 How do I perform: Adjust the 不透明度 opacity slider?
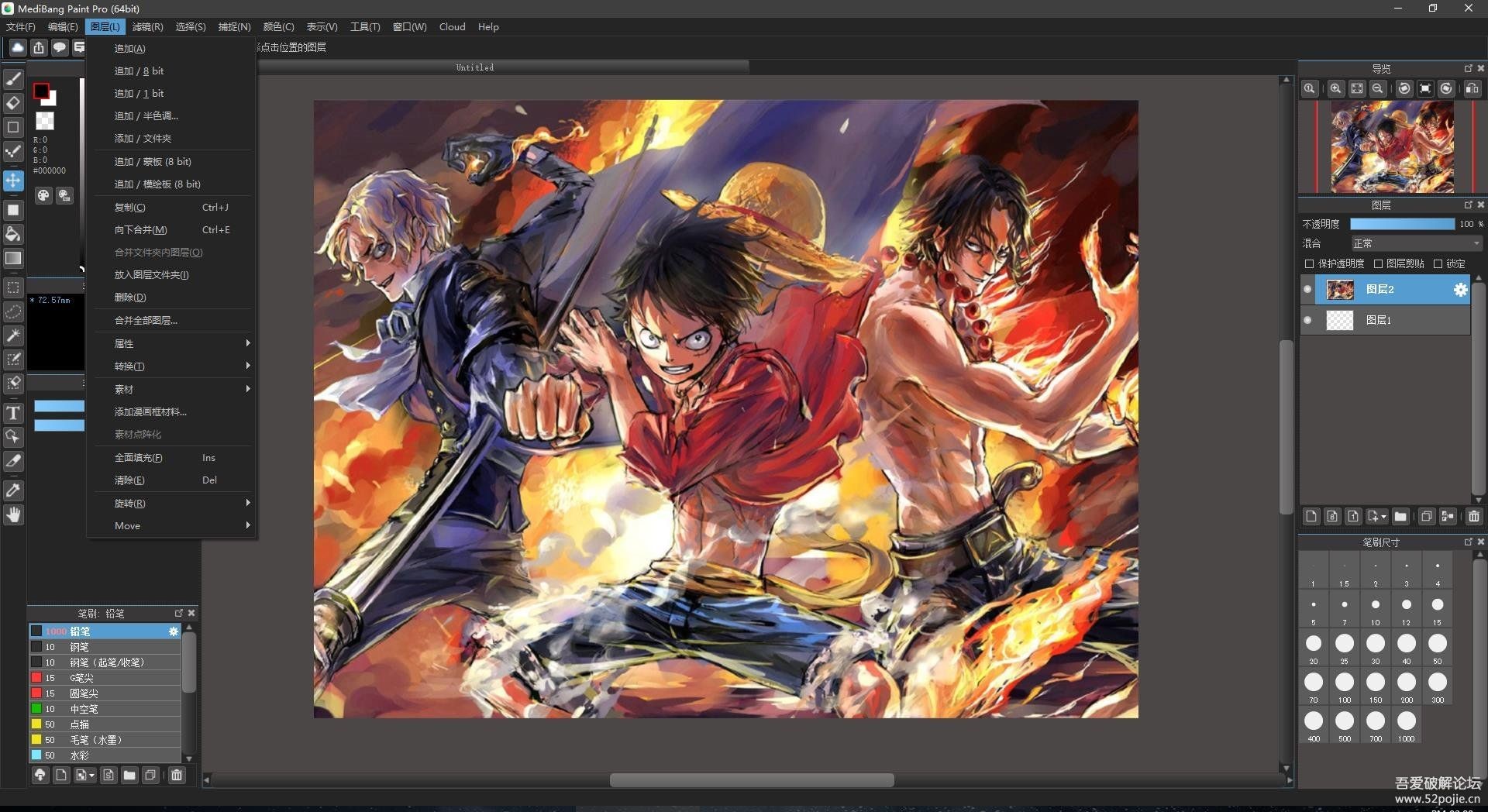click(x=1402, y=224)
